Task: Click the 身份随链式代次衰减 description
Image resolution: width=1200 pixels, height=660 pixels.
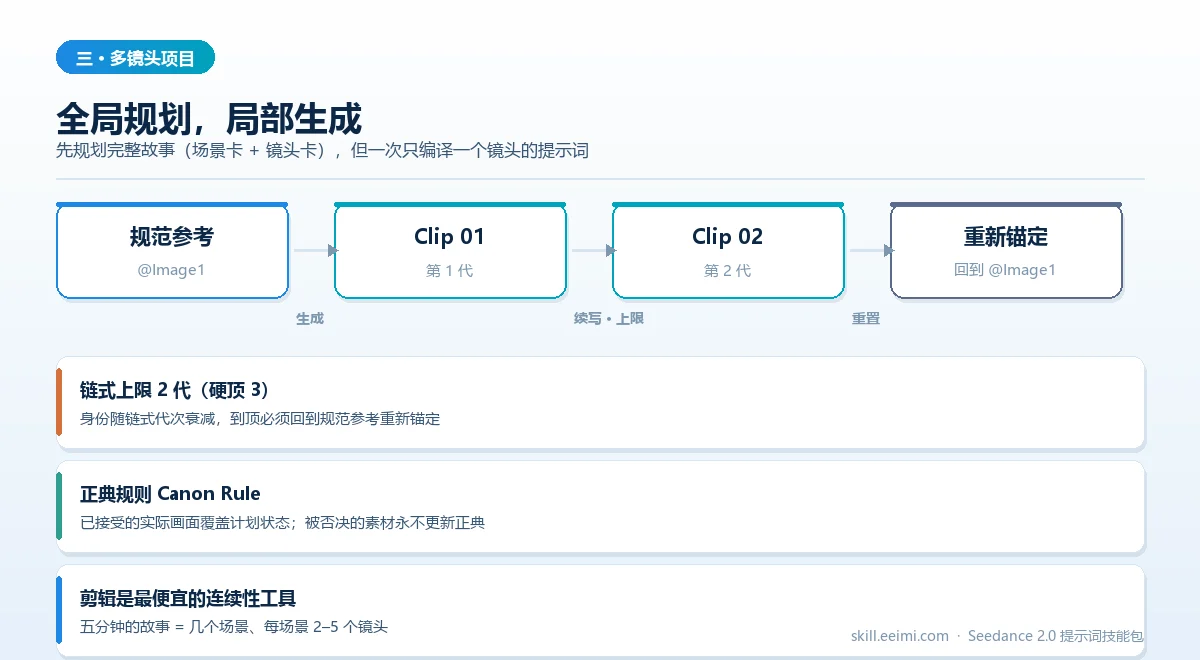Action: point(260,419)
